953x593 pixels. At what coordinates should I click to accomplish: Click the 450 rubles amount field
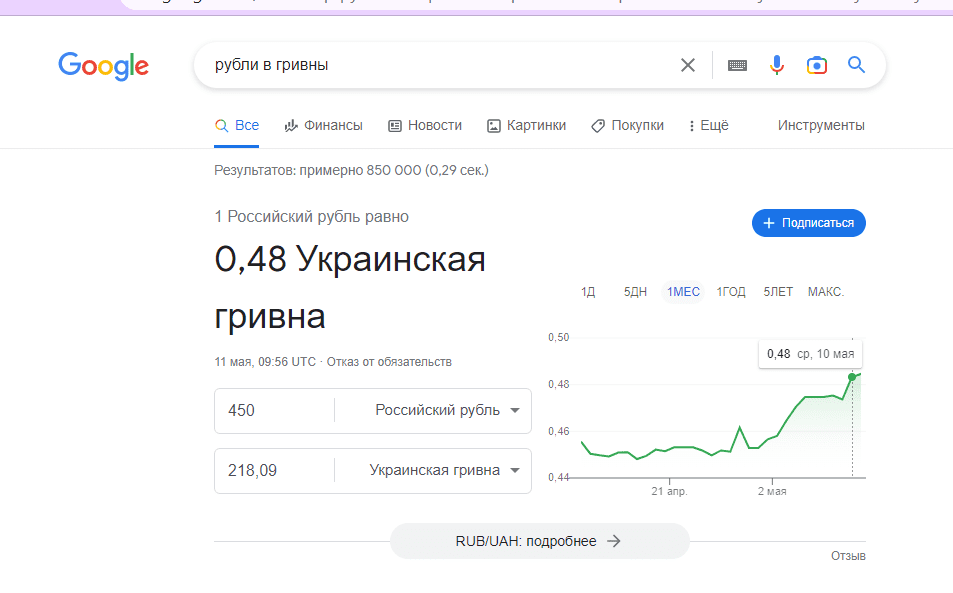coord(273,411)
